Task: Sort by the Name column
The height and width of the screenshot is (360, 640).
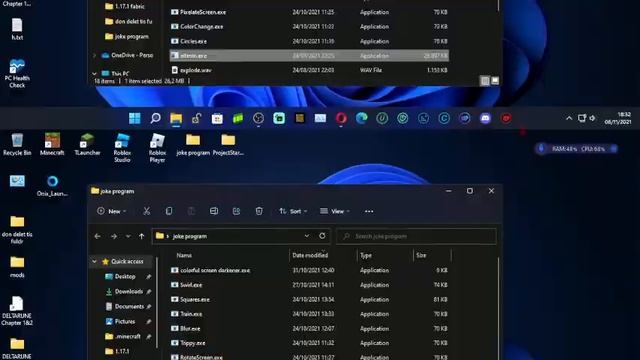Action: [x=184, y=256]
